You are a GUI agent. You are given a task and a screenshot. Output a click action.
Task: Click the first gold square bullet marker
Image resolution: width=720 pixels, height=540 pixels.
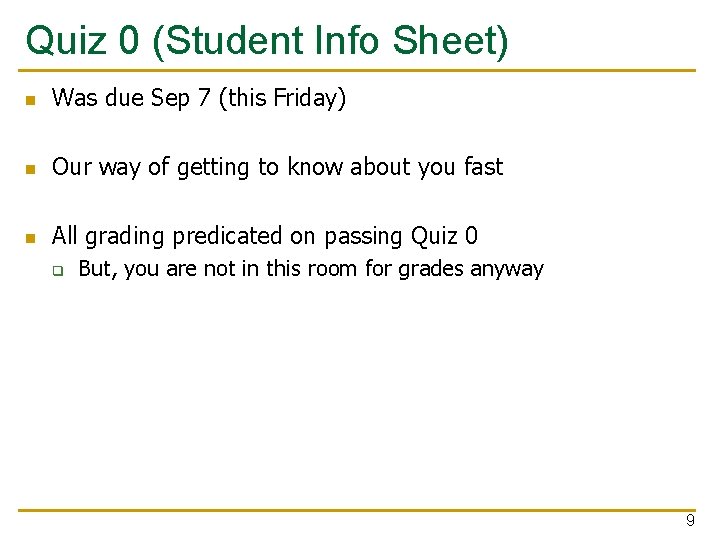31,100
